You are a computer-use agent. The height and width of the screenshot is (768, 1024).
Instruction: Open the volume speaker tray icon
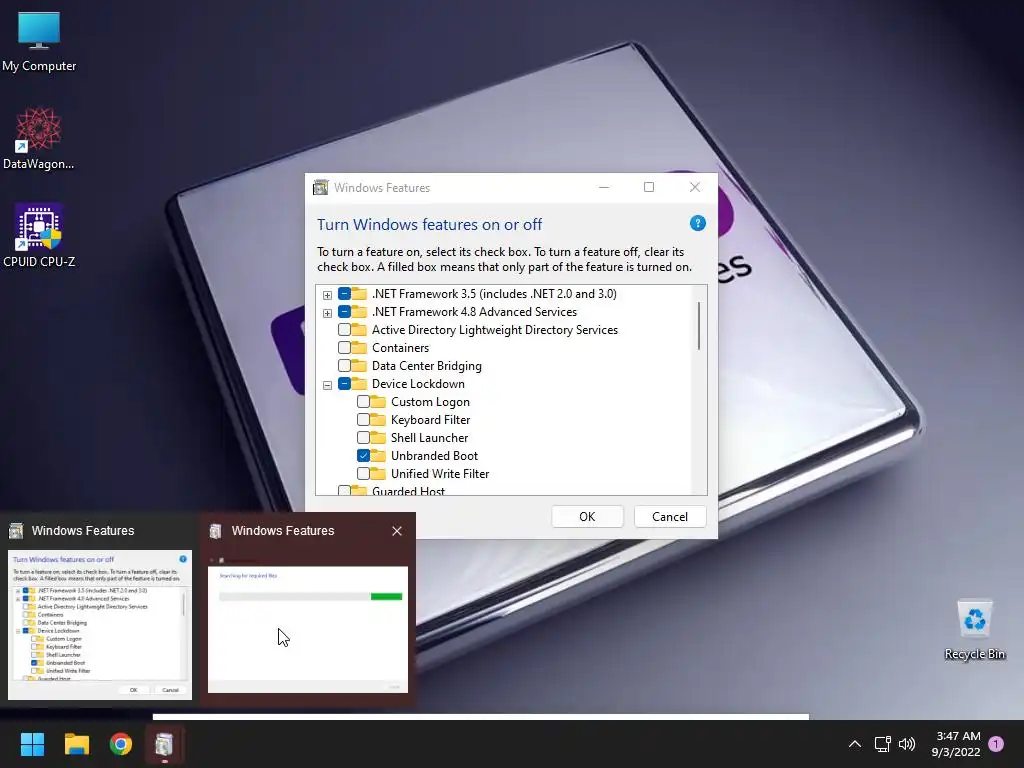point(907,744)
